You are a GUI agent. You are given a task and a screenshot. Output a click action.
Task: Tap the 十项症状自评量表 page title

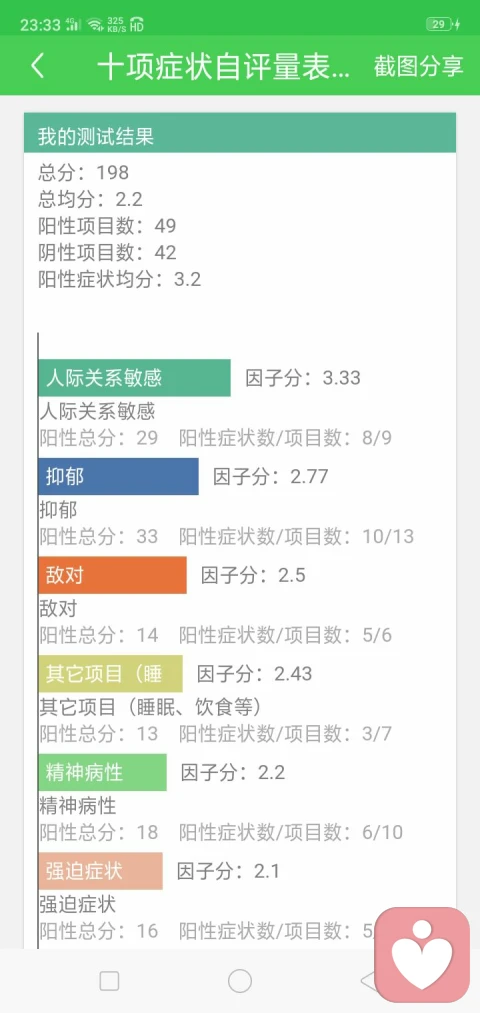[x=224, y=67]
